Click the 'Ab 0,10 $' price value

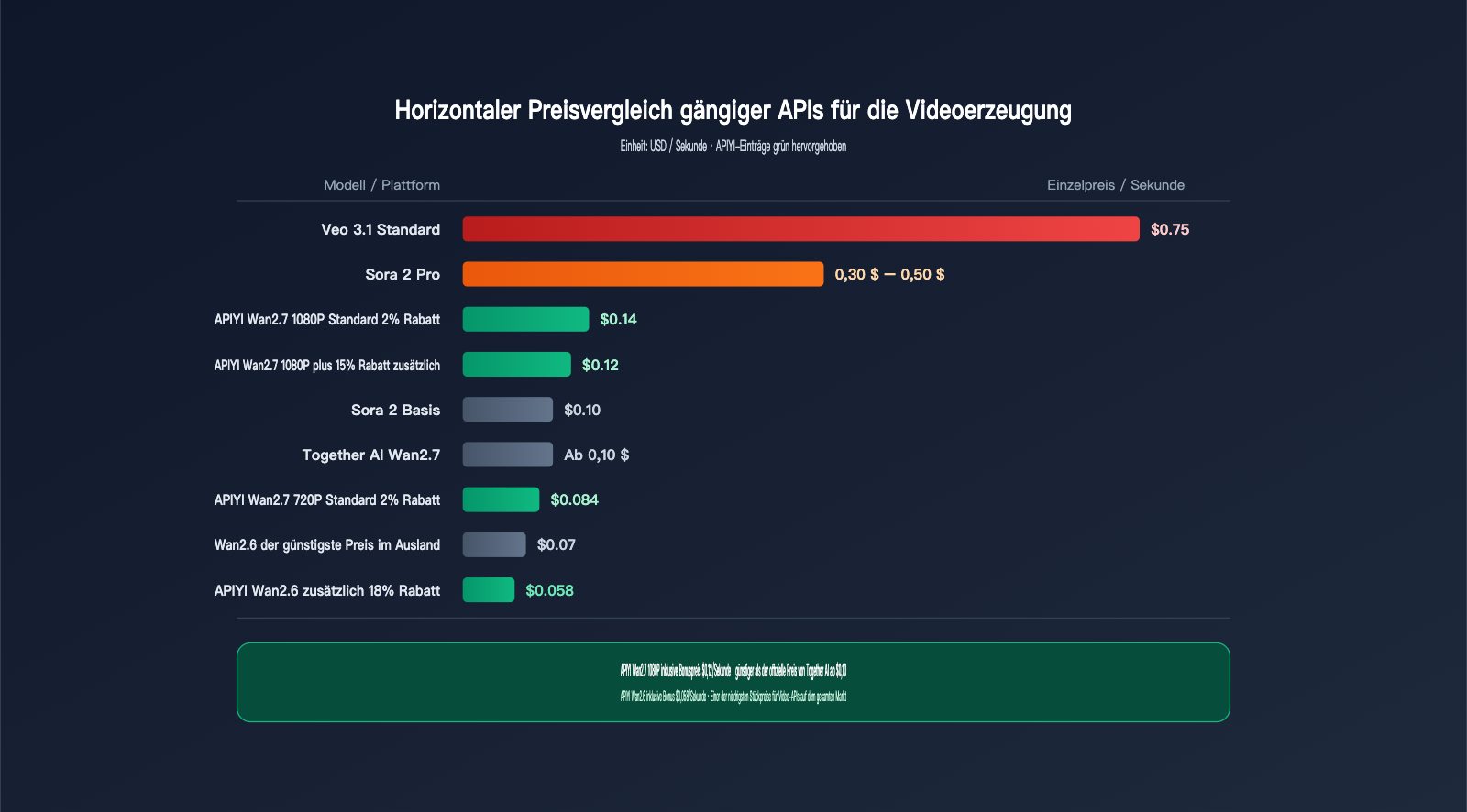597,455
